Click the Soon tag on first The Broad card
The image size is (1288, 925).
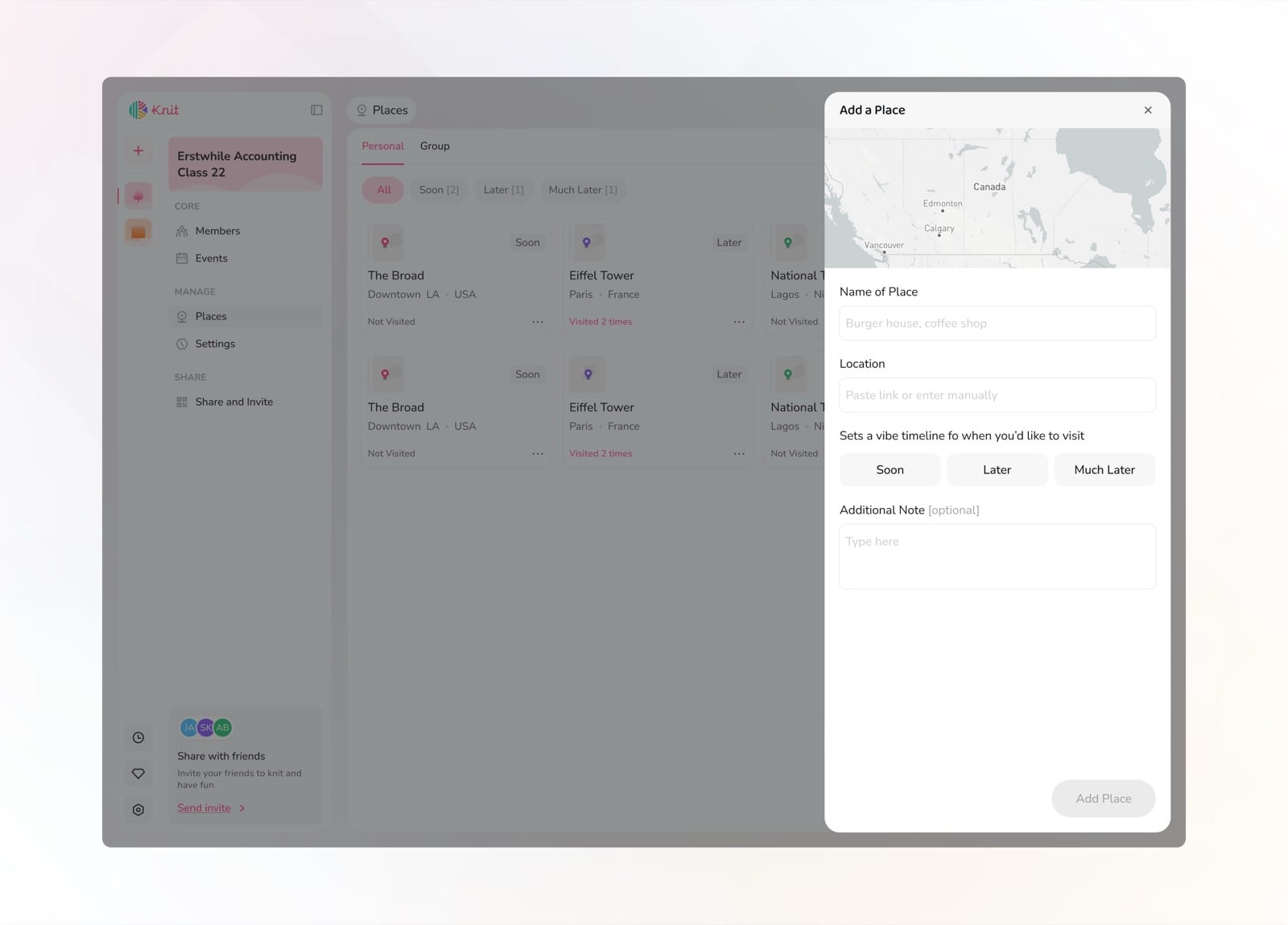[527, 242]
